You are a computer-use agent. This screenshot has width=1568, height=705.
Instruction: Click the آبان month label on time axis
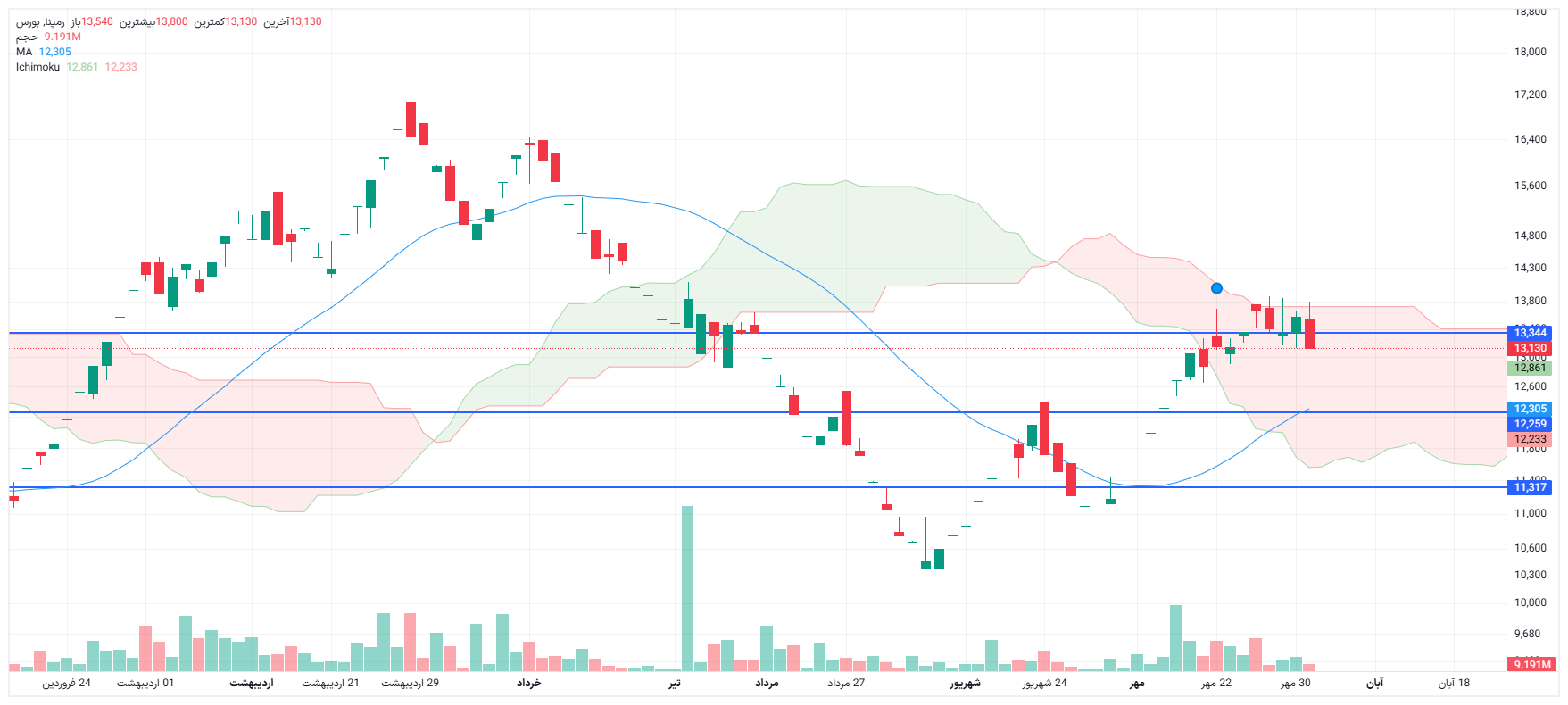pos(1375,683)
